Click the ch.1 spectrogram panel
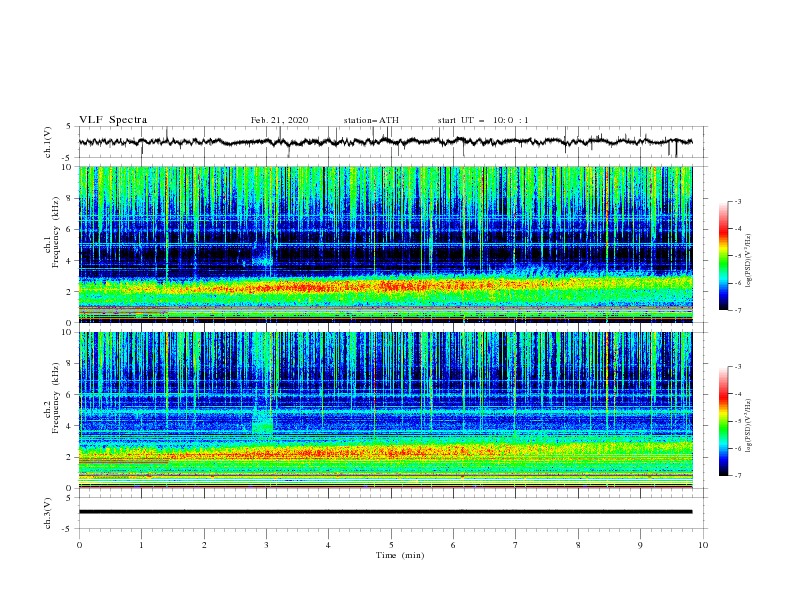Viewport: 792px width, 612px height. click(x=386, y=244)
